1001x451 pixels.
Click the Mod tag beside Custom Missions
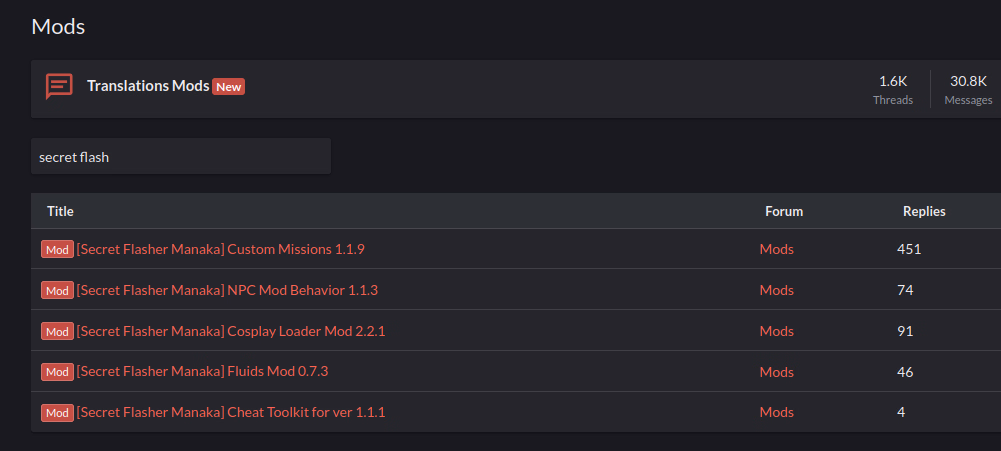[x=57, y=249]
